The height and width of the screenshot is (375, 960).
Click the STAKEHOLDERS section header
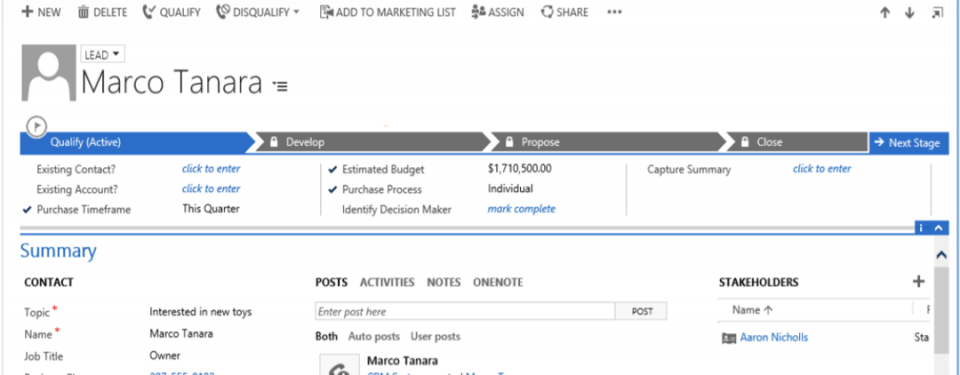[759, 282]
